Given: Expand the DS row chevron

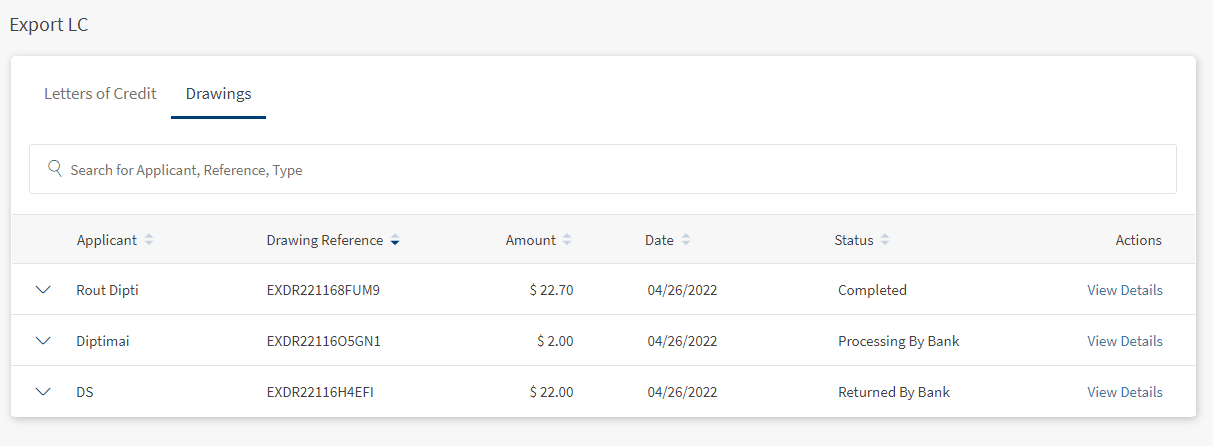Looking at the screenshot, I should [x=42, y=391].
